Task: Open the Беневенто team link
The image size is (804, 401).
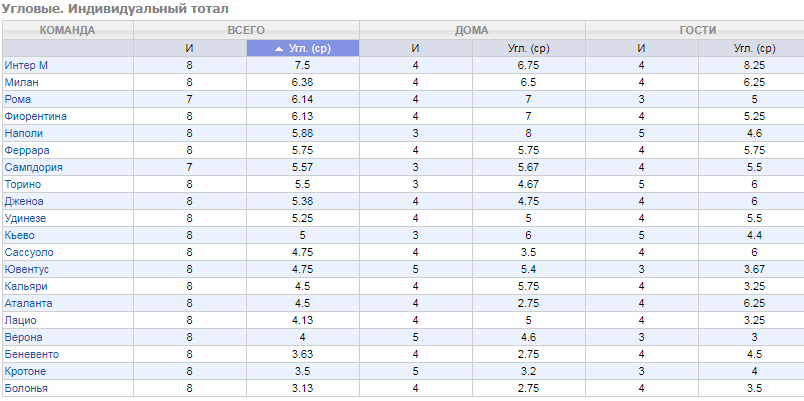Action: 31,354
